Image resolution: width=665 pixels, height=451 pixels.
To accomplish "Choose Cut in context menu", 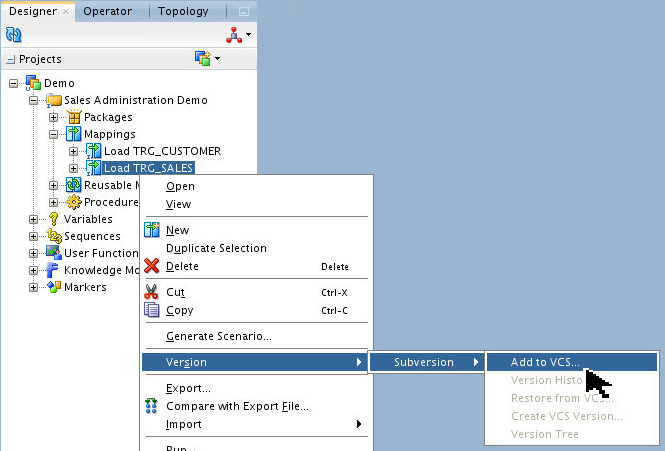I will coord(257,292).
